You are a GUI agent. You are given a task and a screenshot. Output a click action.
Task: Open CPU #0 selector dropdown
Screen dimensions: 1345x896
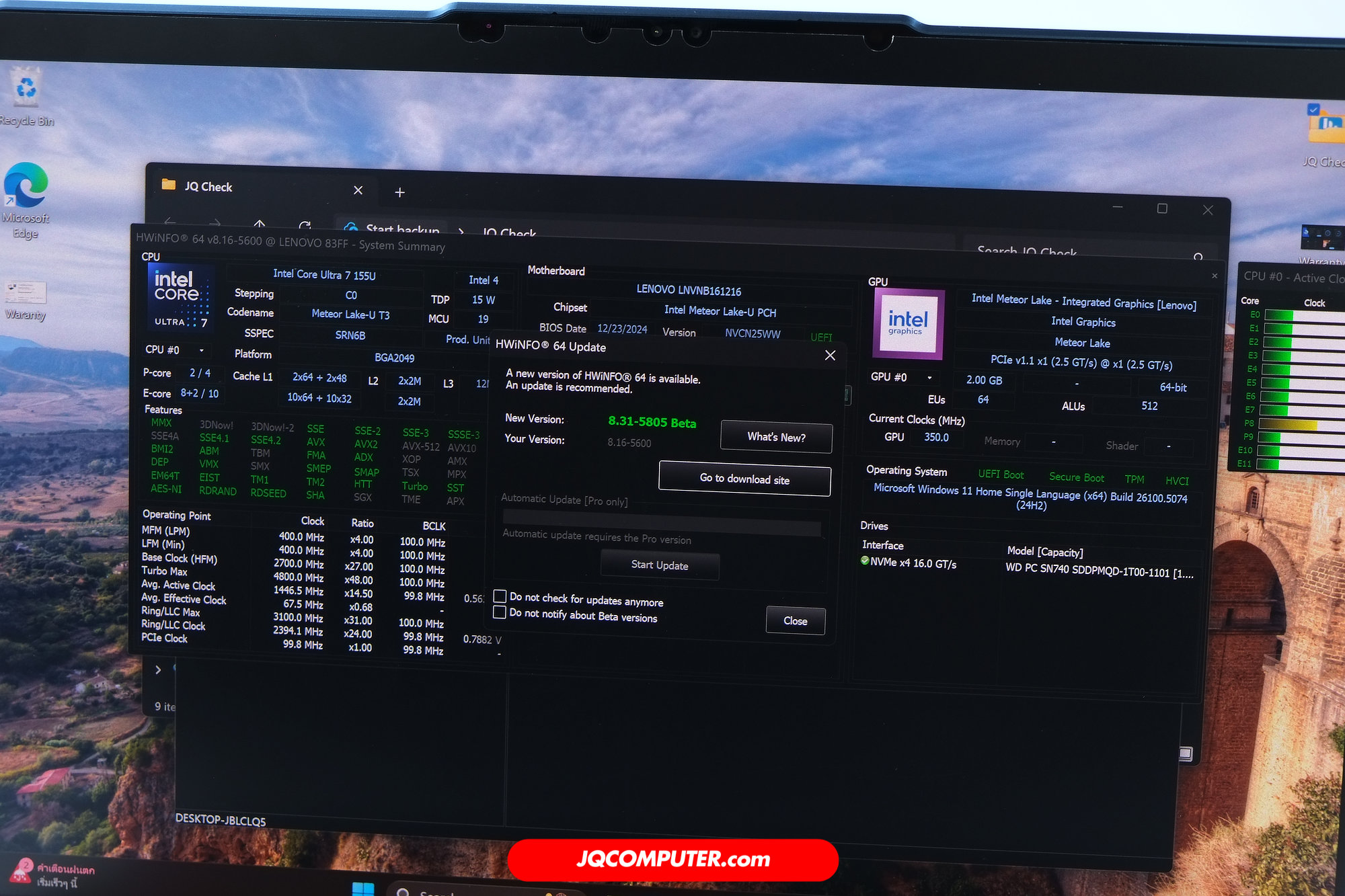[201, 350]
